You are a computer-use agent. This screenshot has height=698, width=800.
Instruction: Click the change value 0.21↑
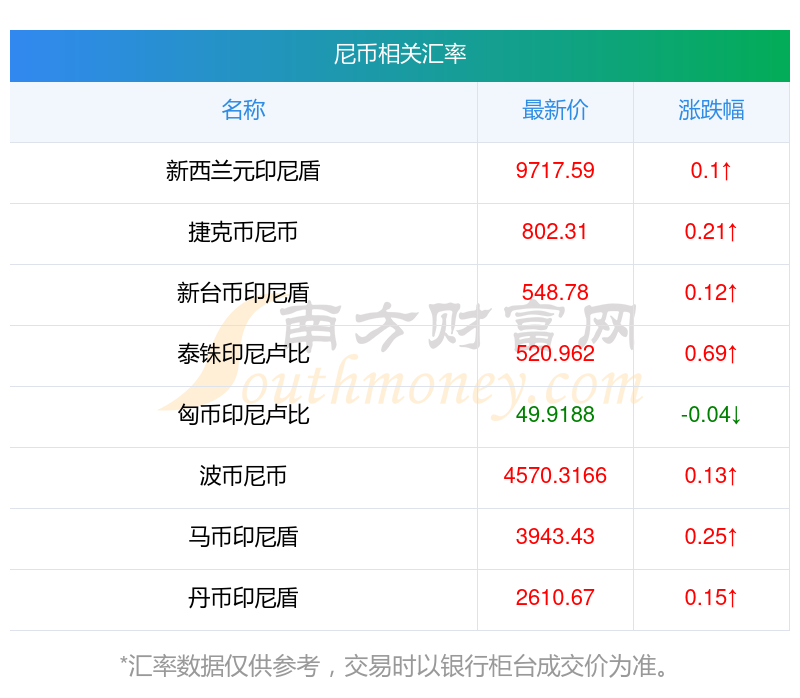click(711, 232)
